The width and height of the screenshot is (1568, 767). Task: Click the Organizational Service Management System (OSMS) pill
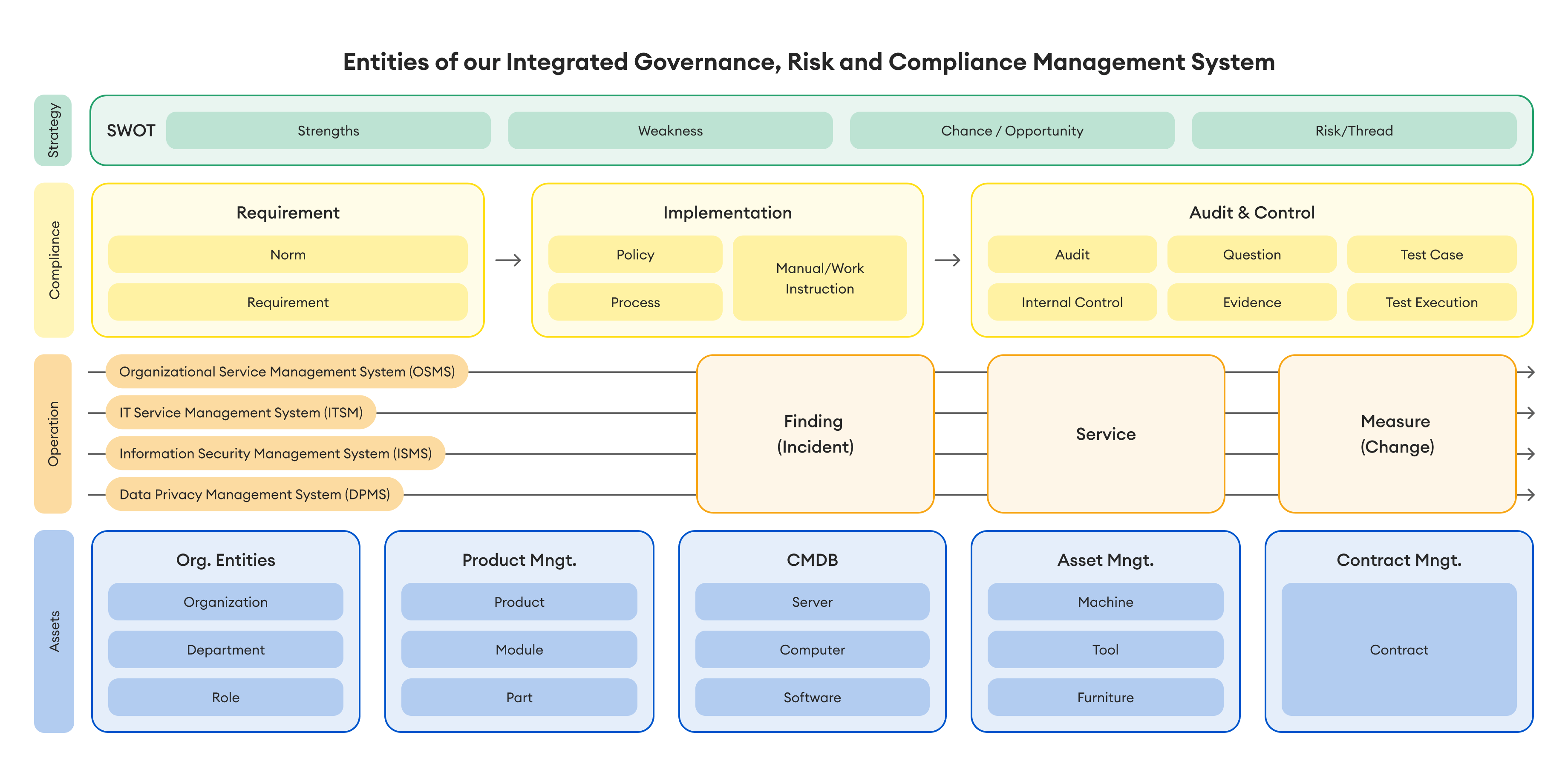(x=287, y=371)
